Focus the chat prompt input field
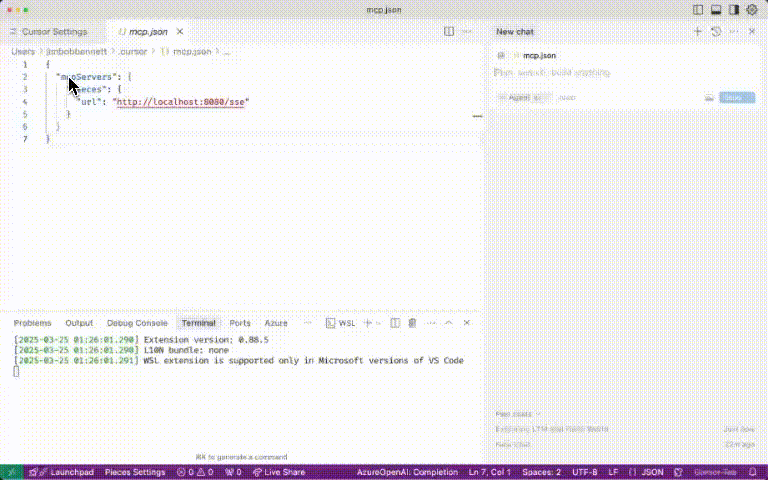This screenshot has height=480, width=768. coord(625,72)
